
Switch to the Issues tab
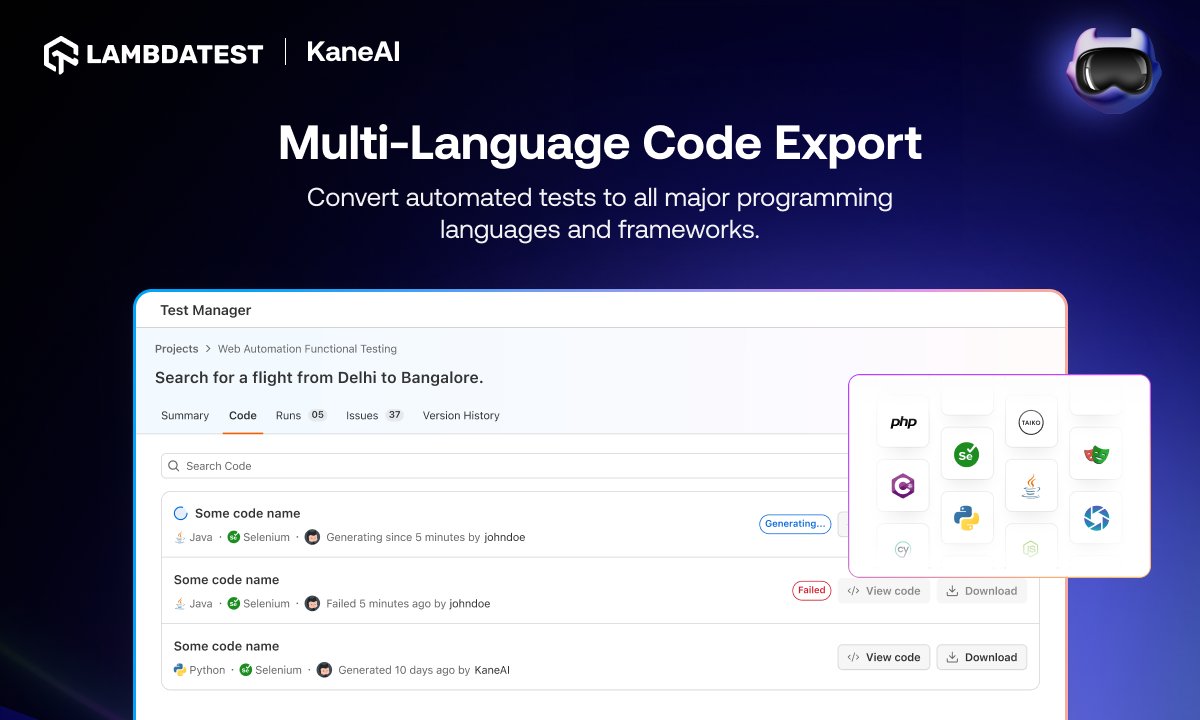click(x=374, y=415)
